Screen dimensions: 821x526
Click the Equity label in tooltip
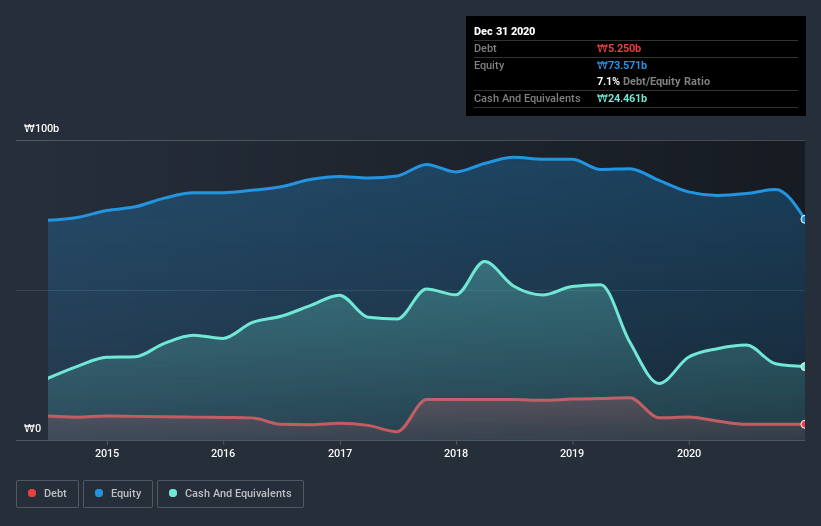point(489,65)
